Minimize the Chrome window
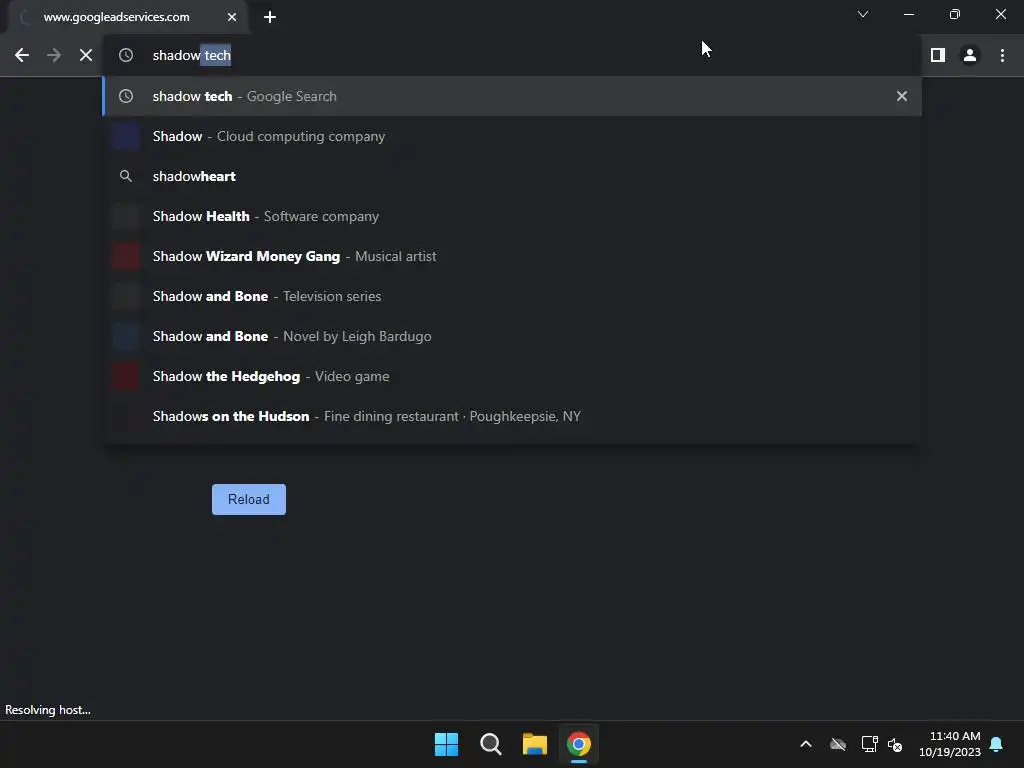1024x768 pixels. (x=908, y=14)
